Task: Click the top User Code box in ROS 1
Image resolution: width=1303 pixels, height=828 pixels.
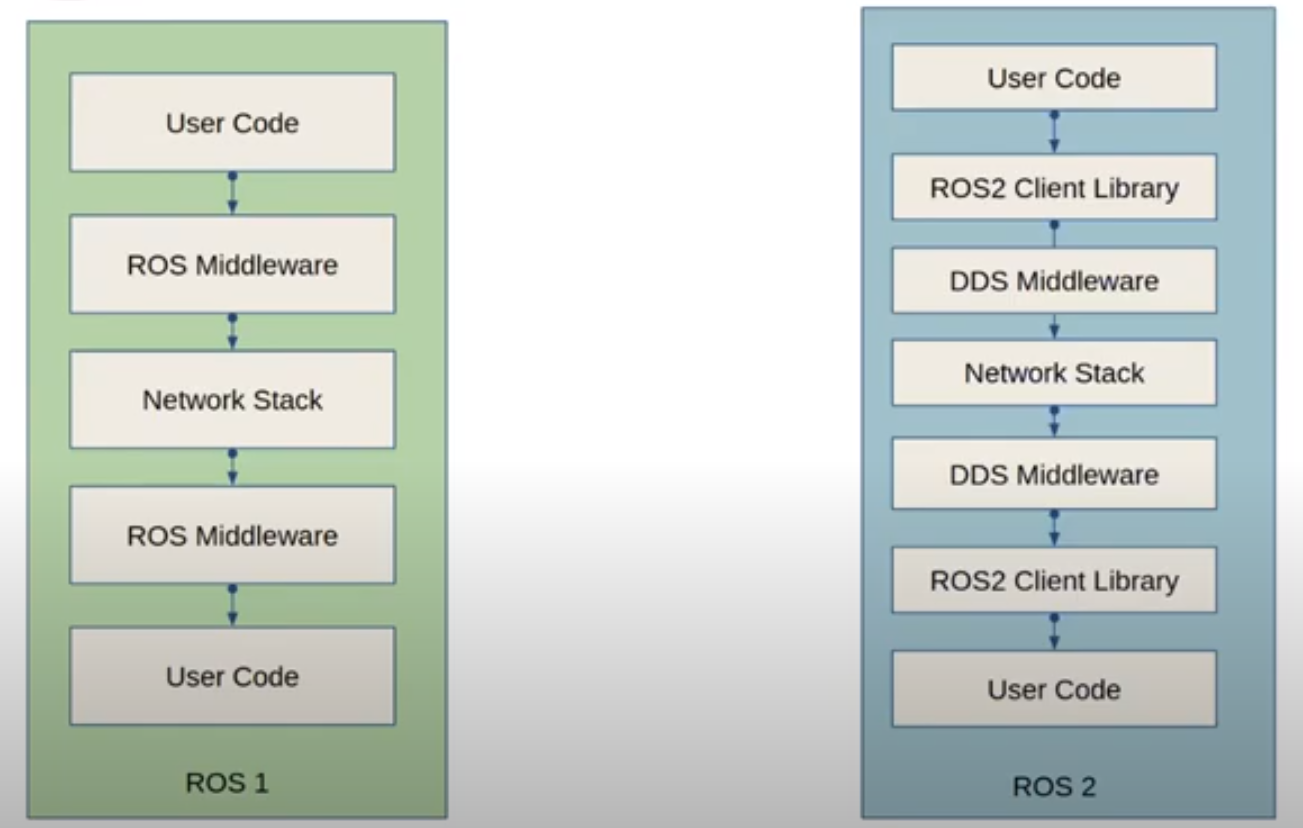Action: [231, 122]
